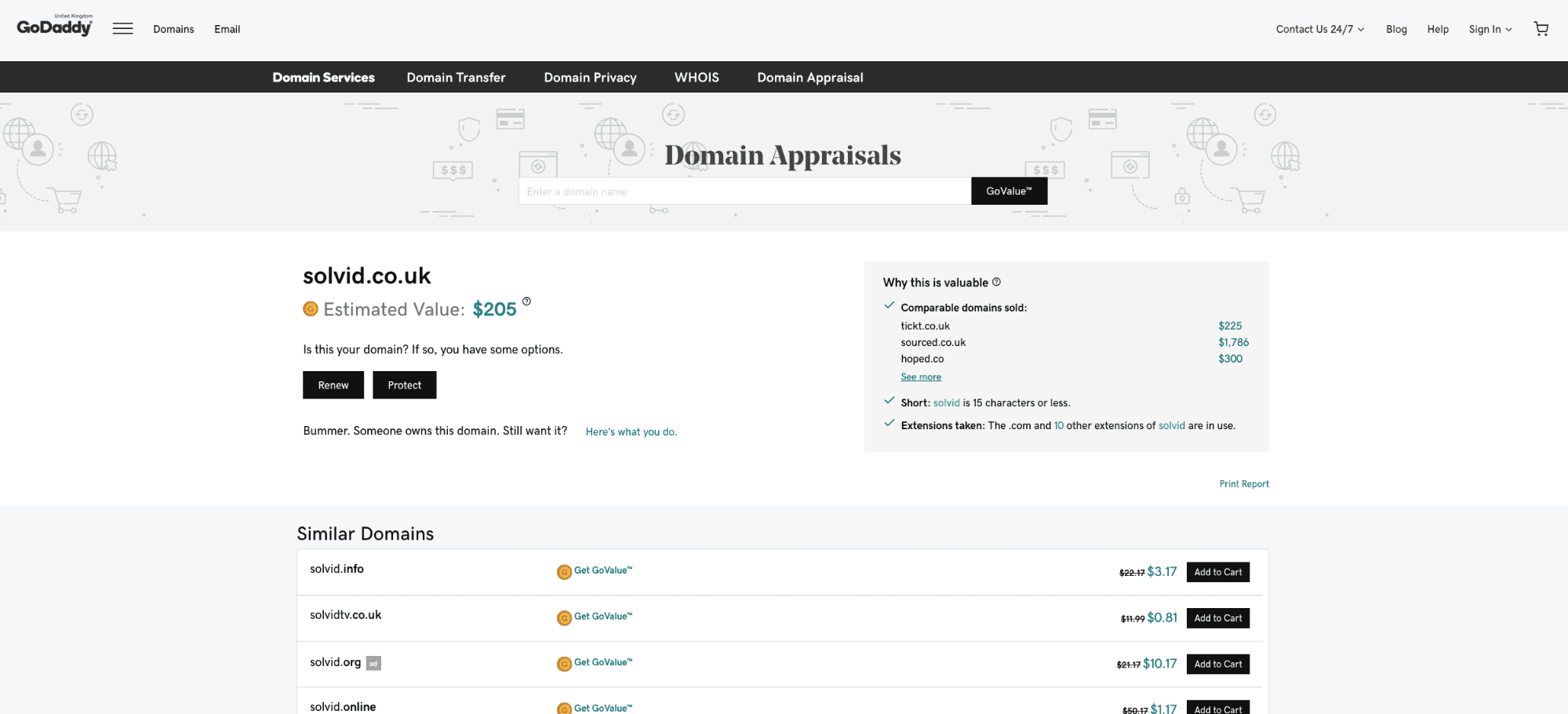This screenshot has width=1568, height=714.
Task: Add solvid.info to cart
Action: click(1218, 572)
